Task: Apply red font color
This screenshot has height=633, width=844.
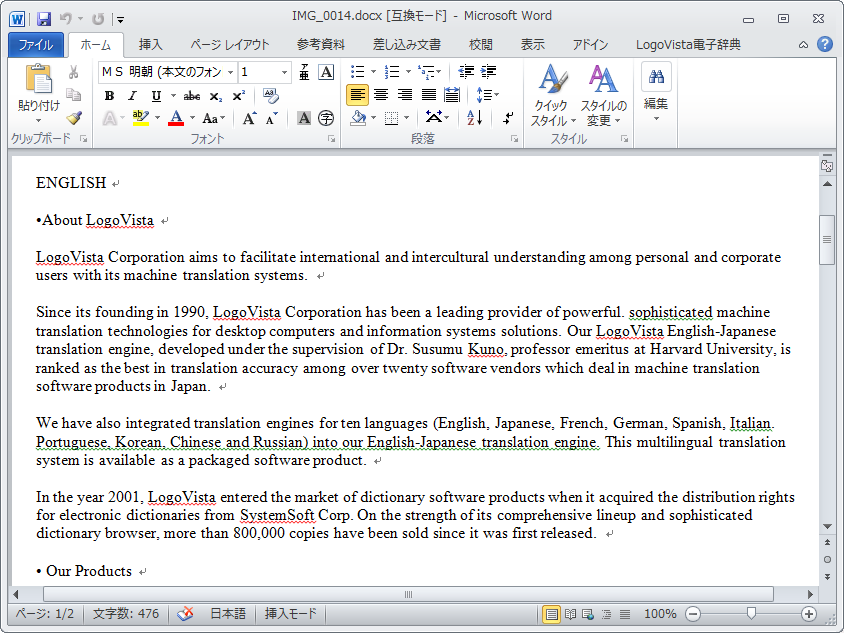Action: point(176,118)
